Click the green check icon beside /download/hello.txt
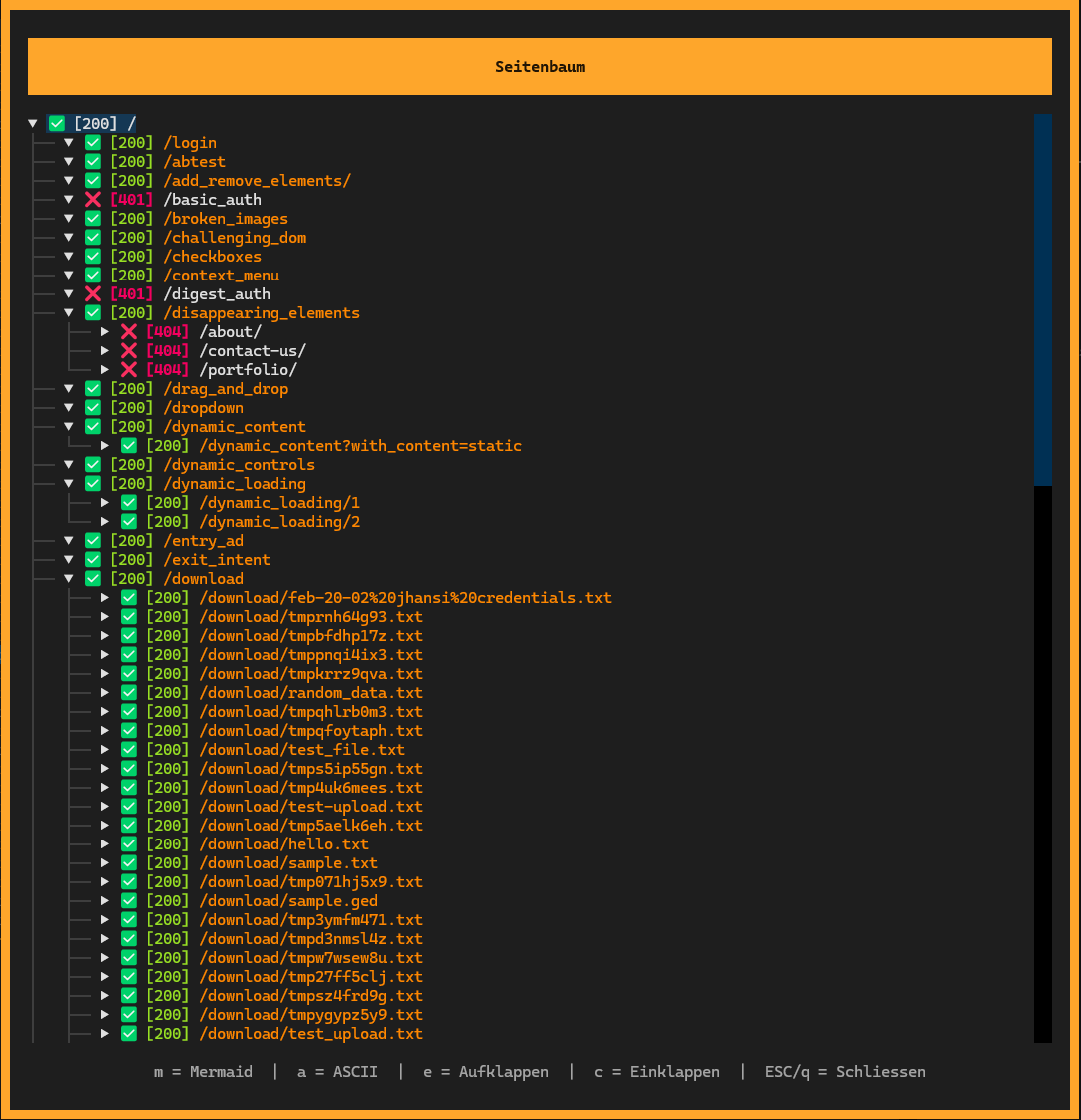The image size is (1081, 1120). 128,843
